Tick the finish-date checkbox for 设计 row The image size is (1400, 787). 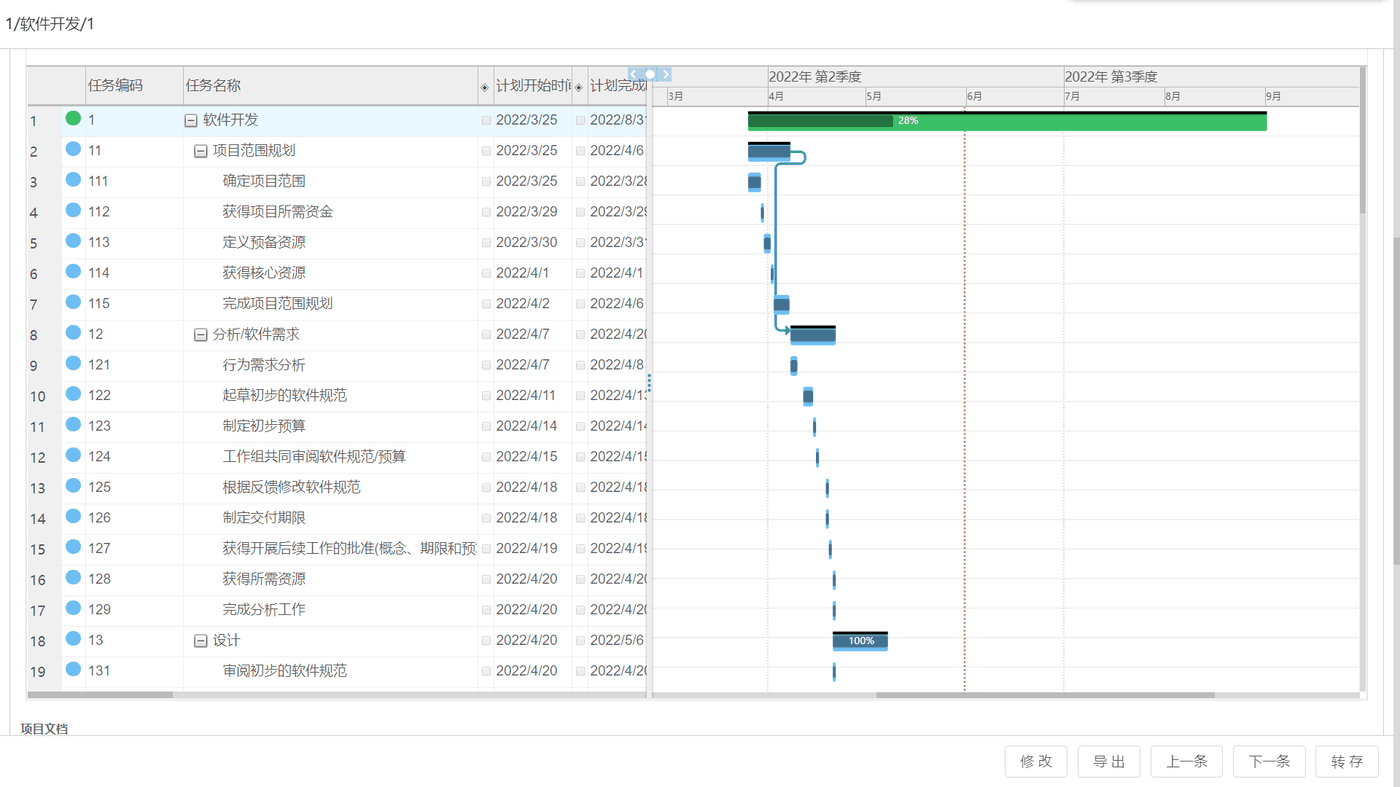coord(580,641)
